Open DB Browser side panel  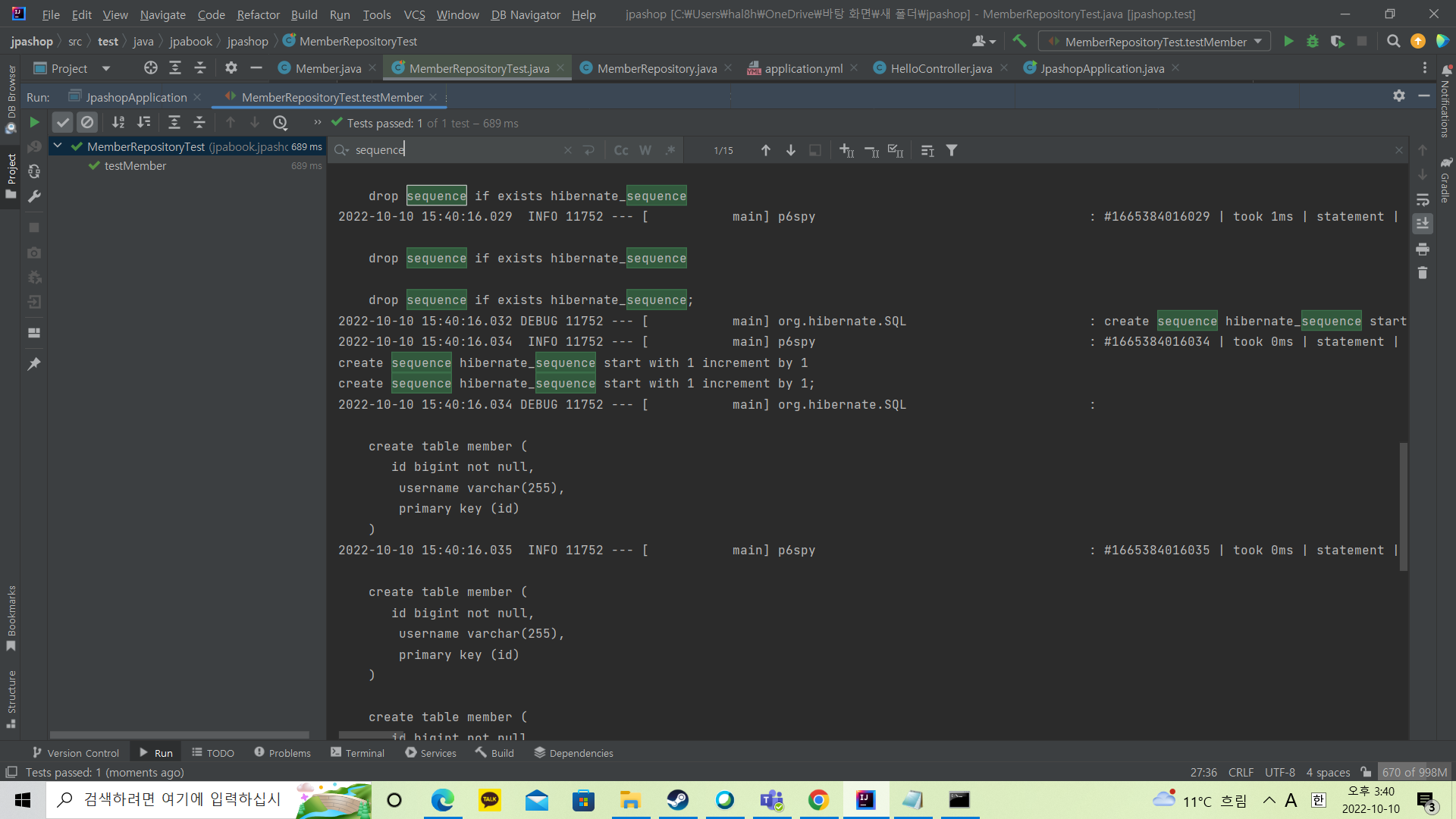(x=11, y=99)
